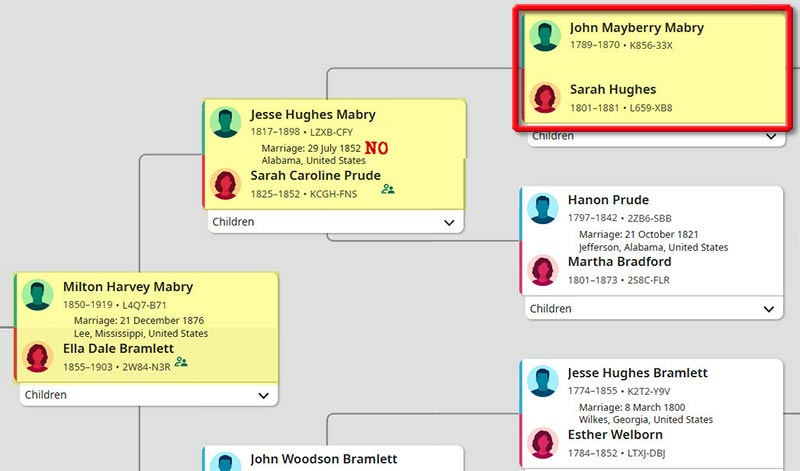Click the couple icon beside Ella Dale Bramlett
The width and height of the screenshot is (800, 471).
[181, 362]
